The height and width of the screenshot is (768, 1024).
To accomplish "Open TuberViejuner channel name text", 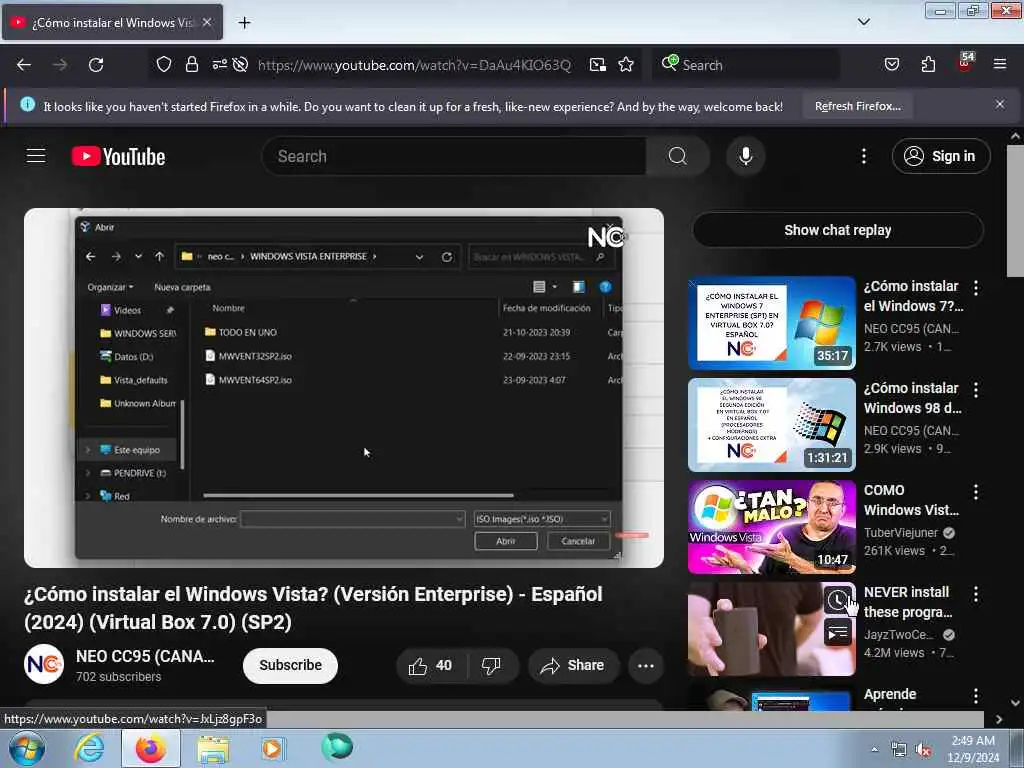I will click(901, 533).
